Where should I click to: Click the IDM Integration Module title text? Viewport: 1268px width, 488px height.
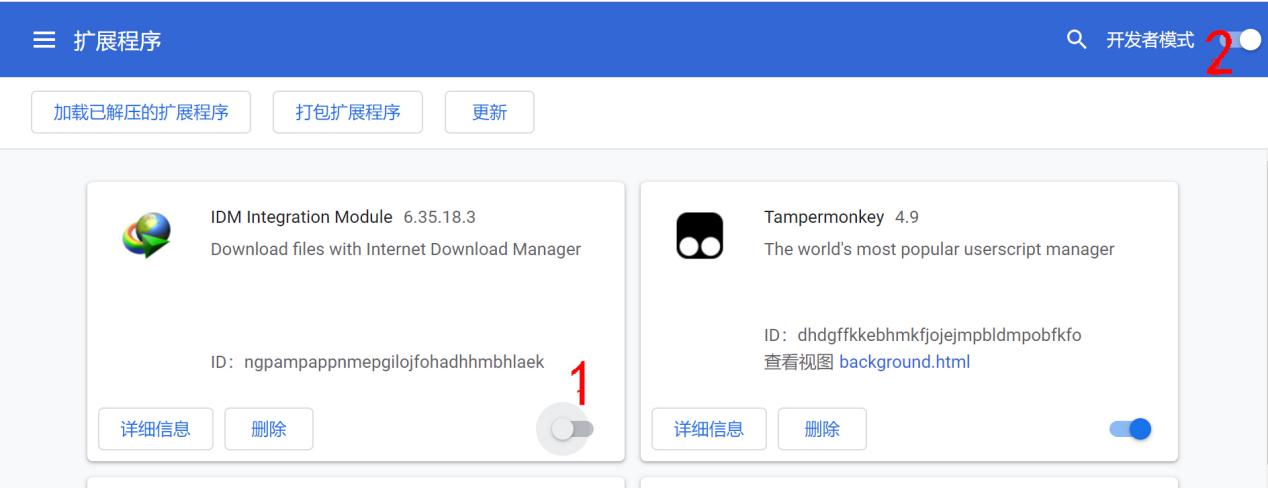click(x=303, y=217)
